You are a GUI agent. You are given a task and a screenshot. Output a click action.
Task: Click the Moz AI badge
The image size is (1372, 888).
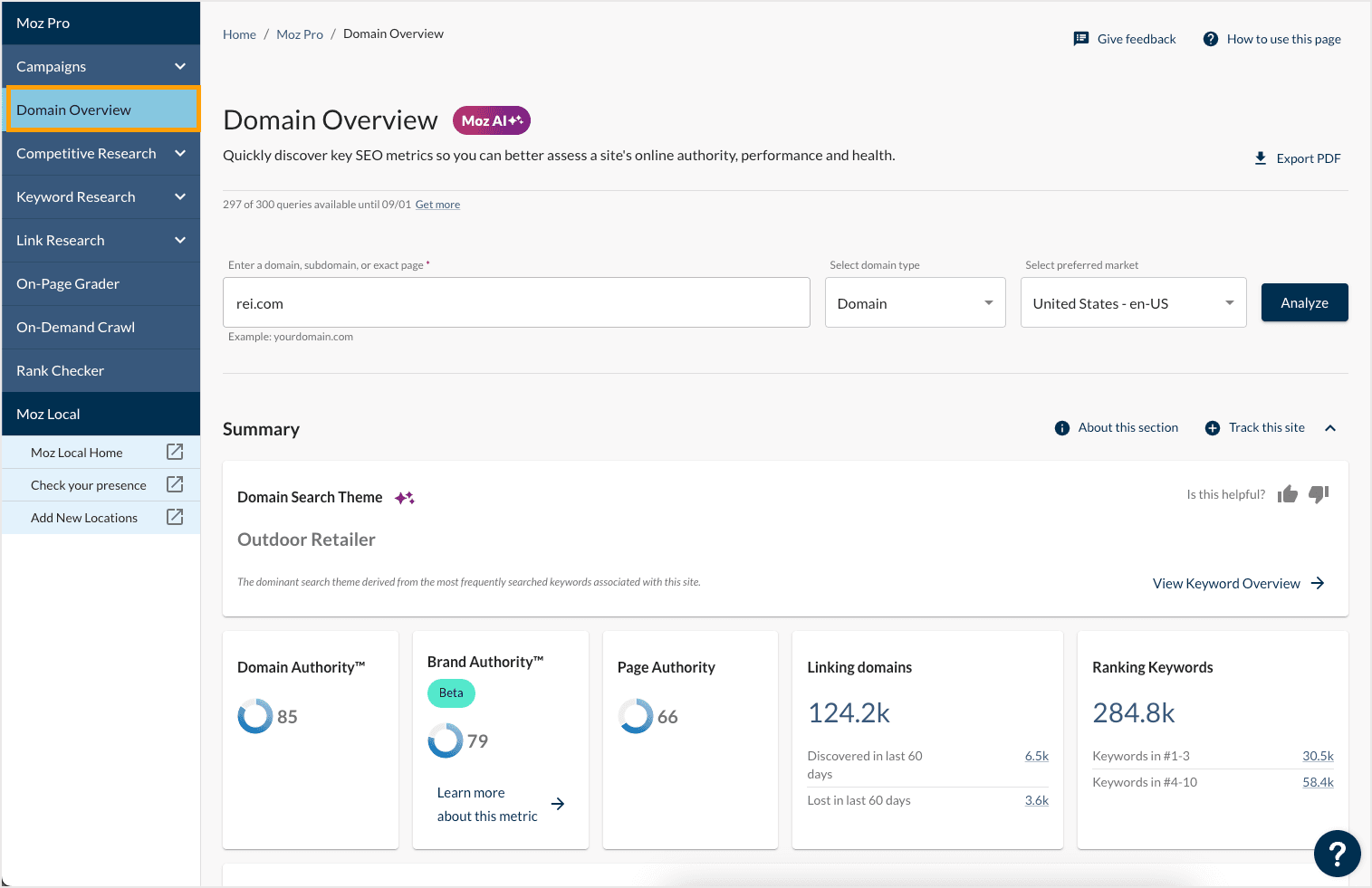pos(492,120)
